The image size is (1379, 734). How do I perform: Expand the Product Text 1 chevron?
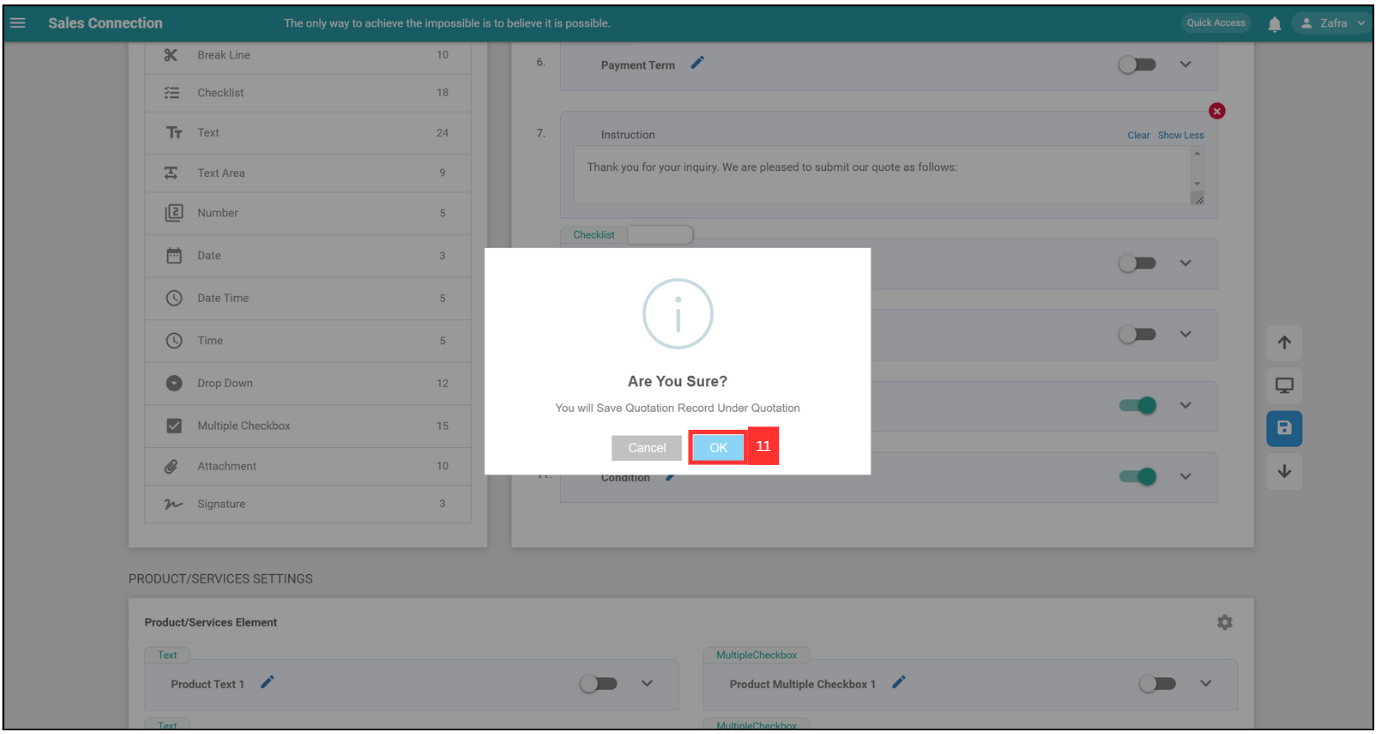(647, 684)
